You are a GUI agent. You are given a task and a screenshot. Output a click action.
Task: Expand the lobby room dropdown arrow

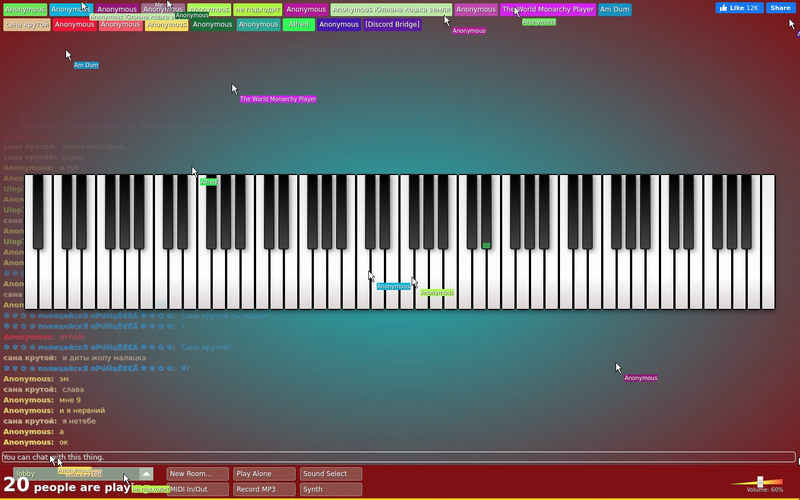[146, 473]
